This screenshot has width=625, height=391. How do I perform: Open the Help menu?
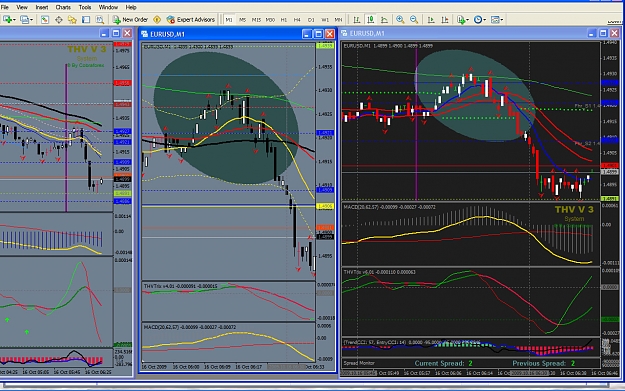tap(131, 7)
